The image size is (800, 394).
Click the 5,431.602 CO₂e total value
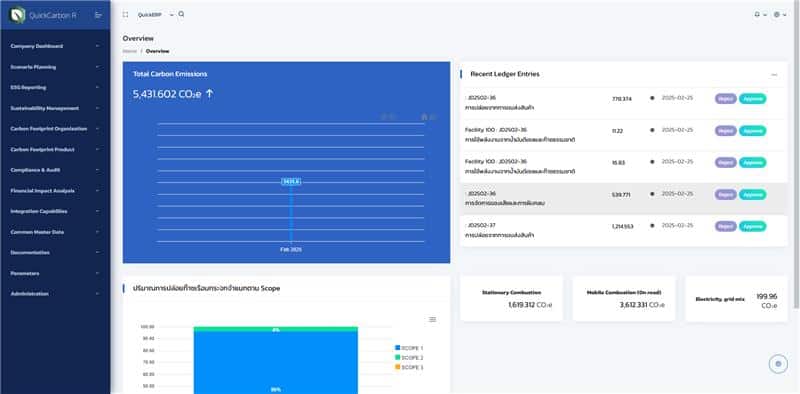[x=167, y=94]
